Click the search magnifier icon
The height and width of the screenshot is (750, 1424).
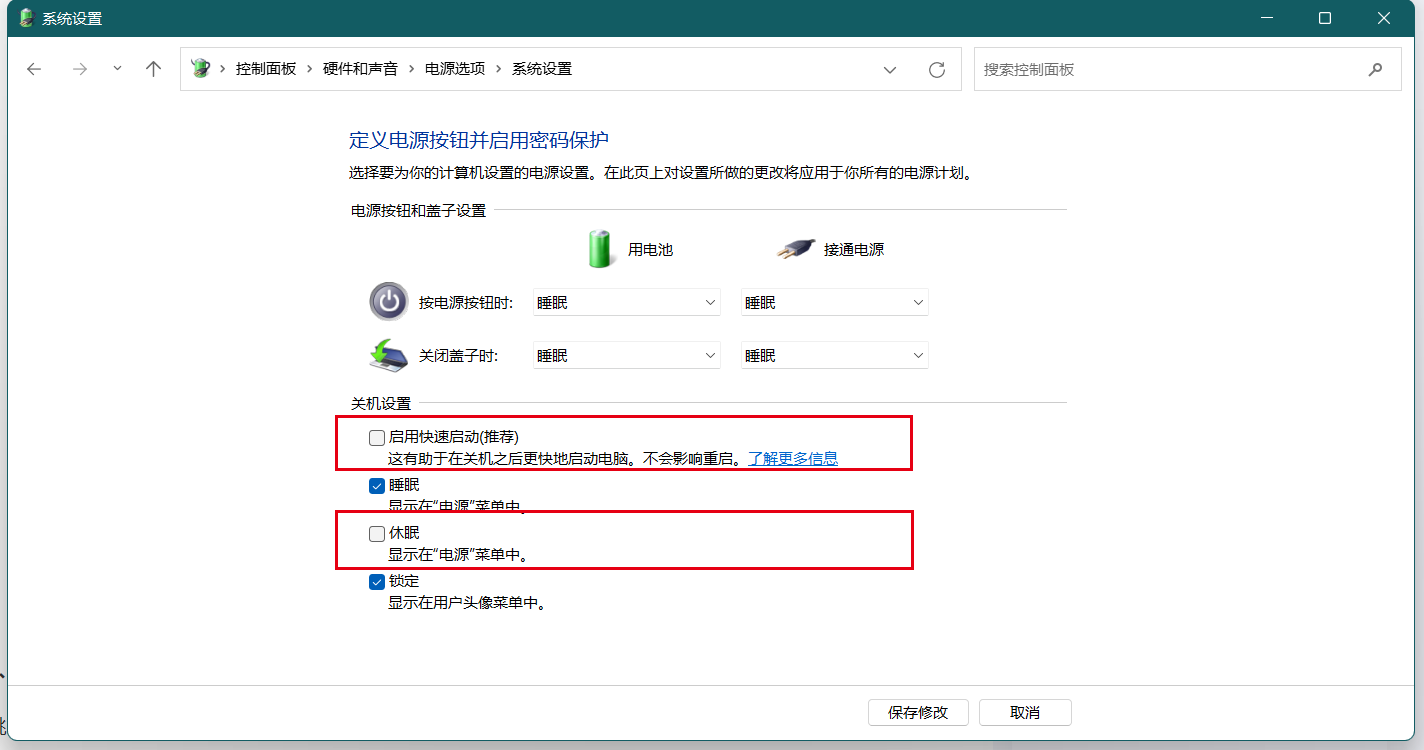click(x=1376, y=69)
